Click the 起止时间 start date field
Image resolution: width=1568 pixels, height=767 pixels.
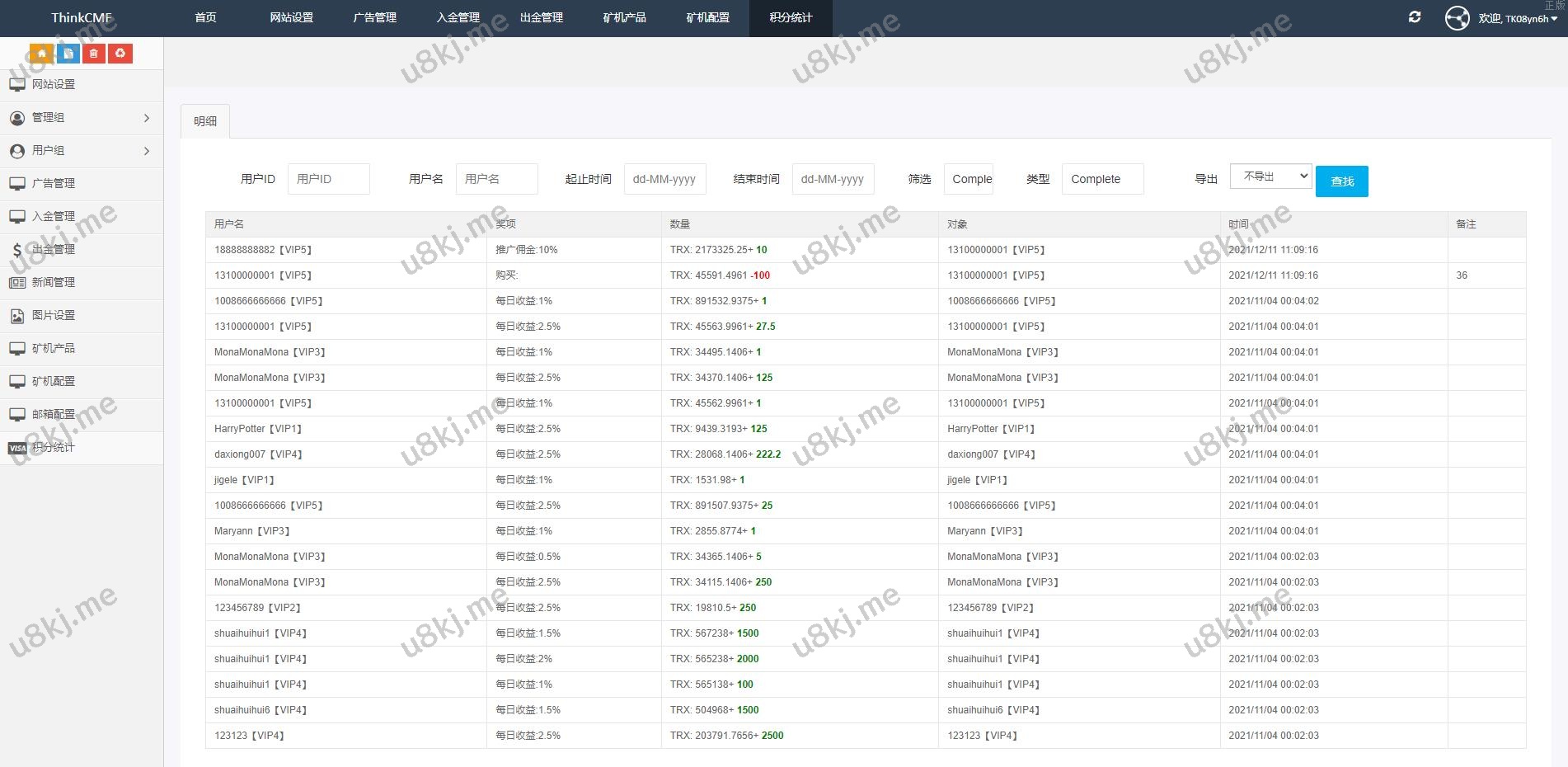664,179
